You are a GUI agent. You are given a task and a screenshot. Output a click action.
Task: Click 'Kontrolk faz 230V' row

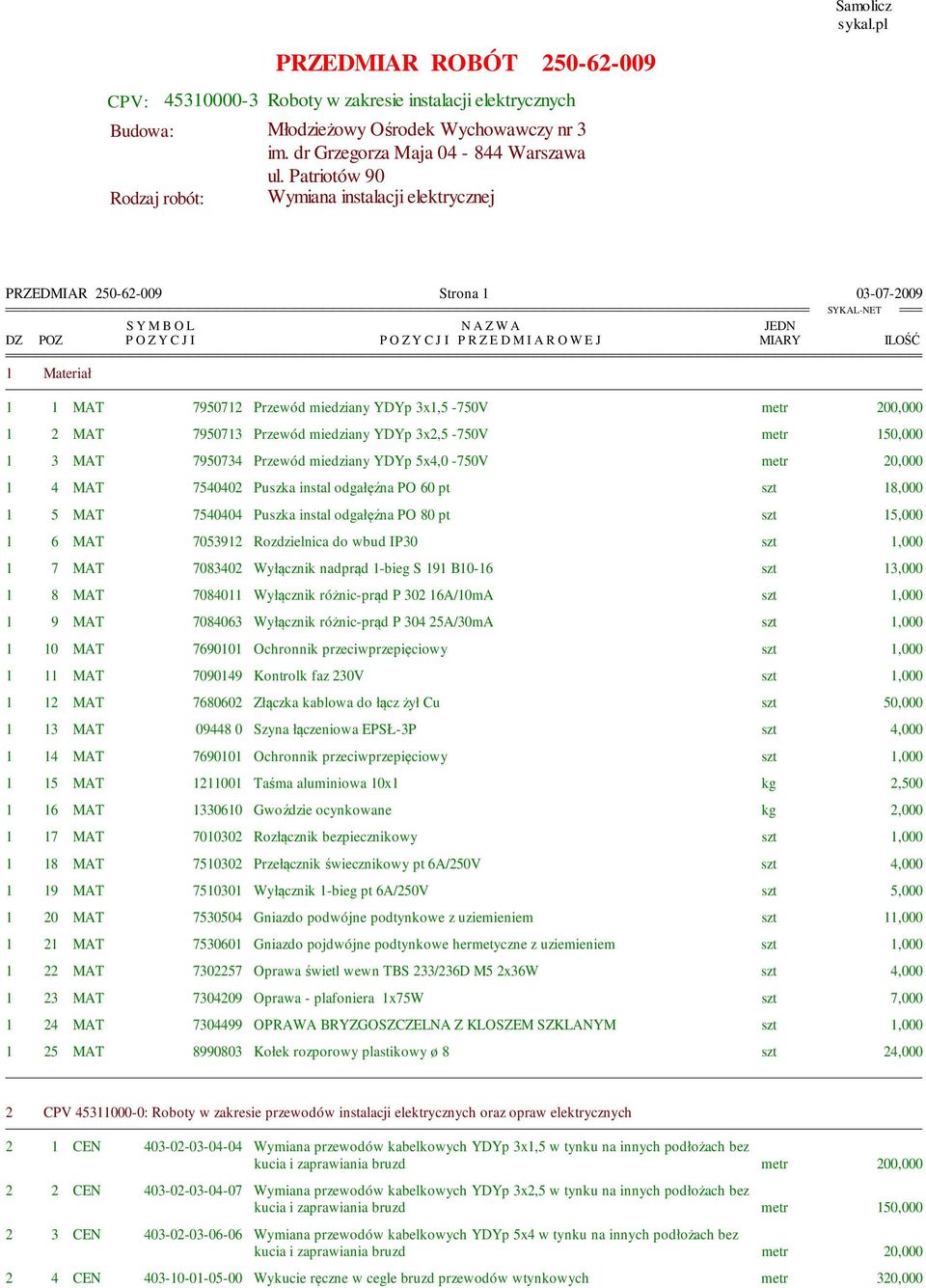click(463, 676)
